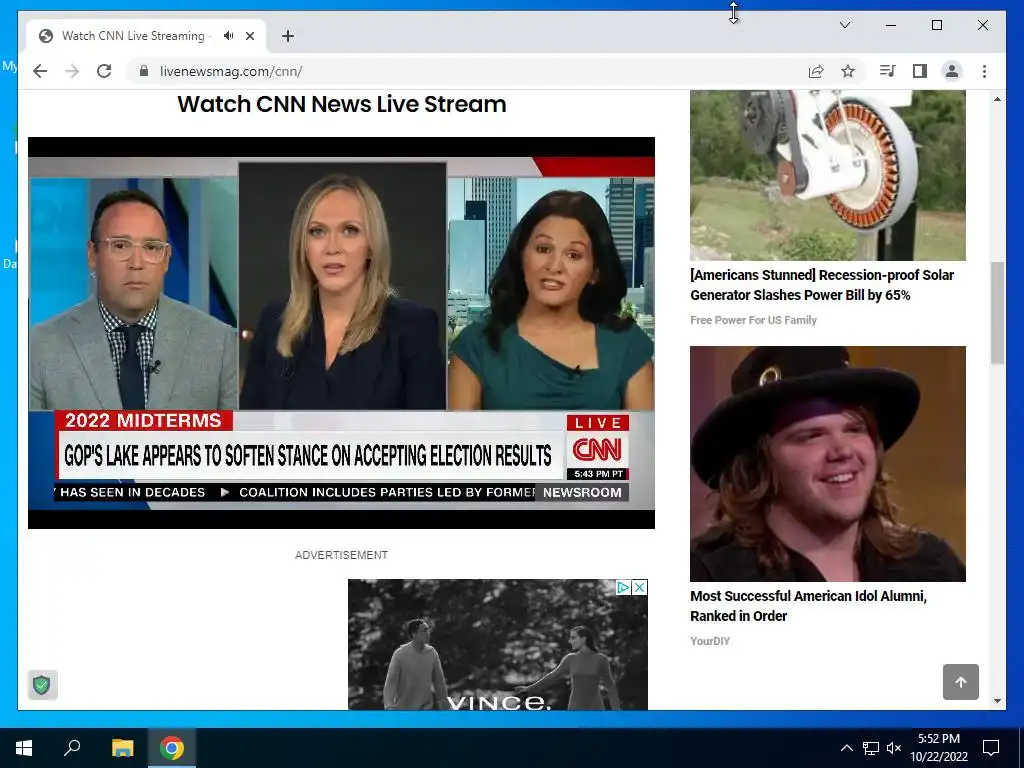
Task: Click the page scrollbar thumb
Action: tap(997, 313)
